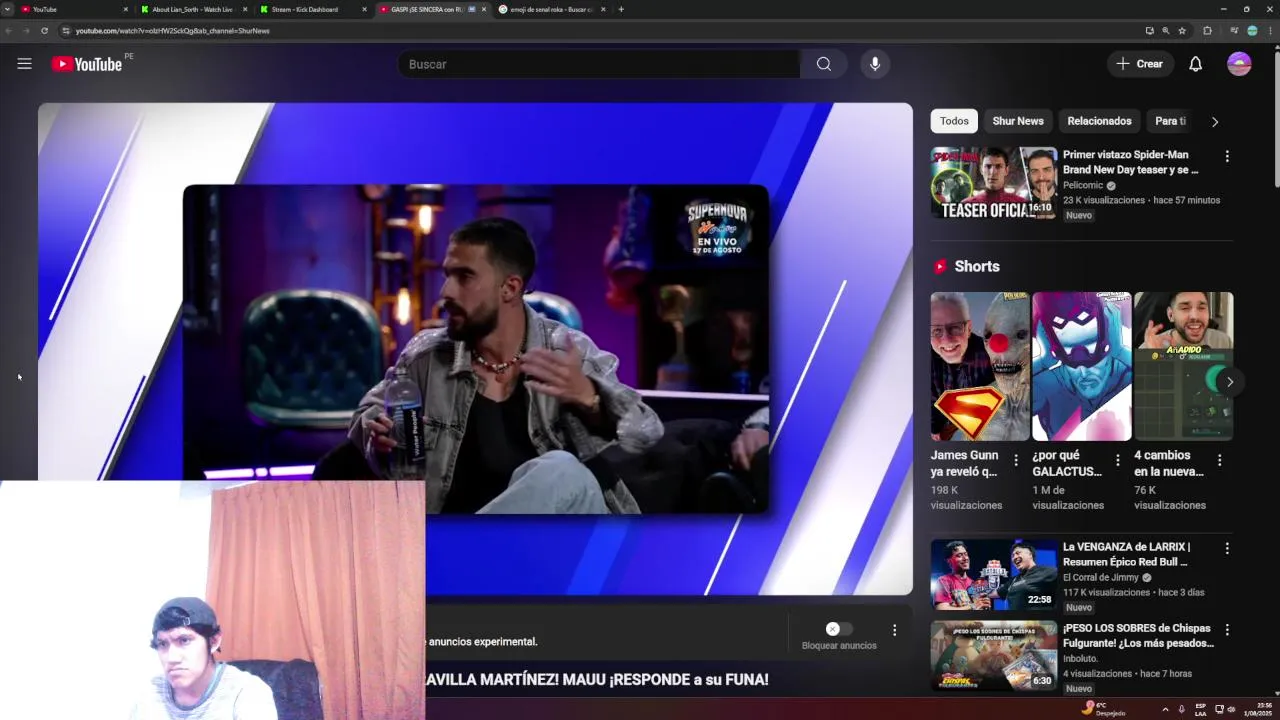Image resolution: width=1280 pixels, height=720 pixels.
Task: Close the 'Stream - Kick Dashboard' tab
Action: (x=364, y=9)
